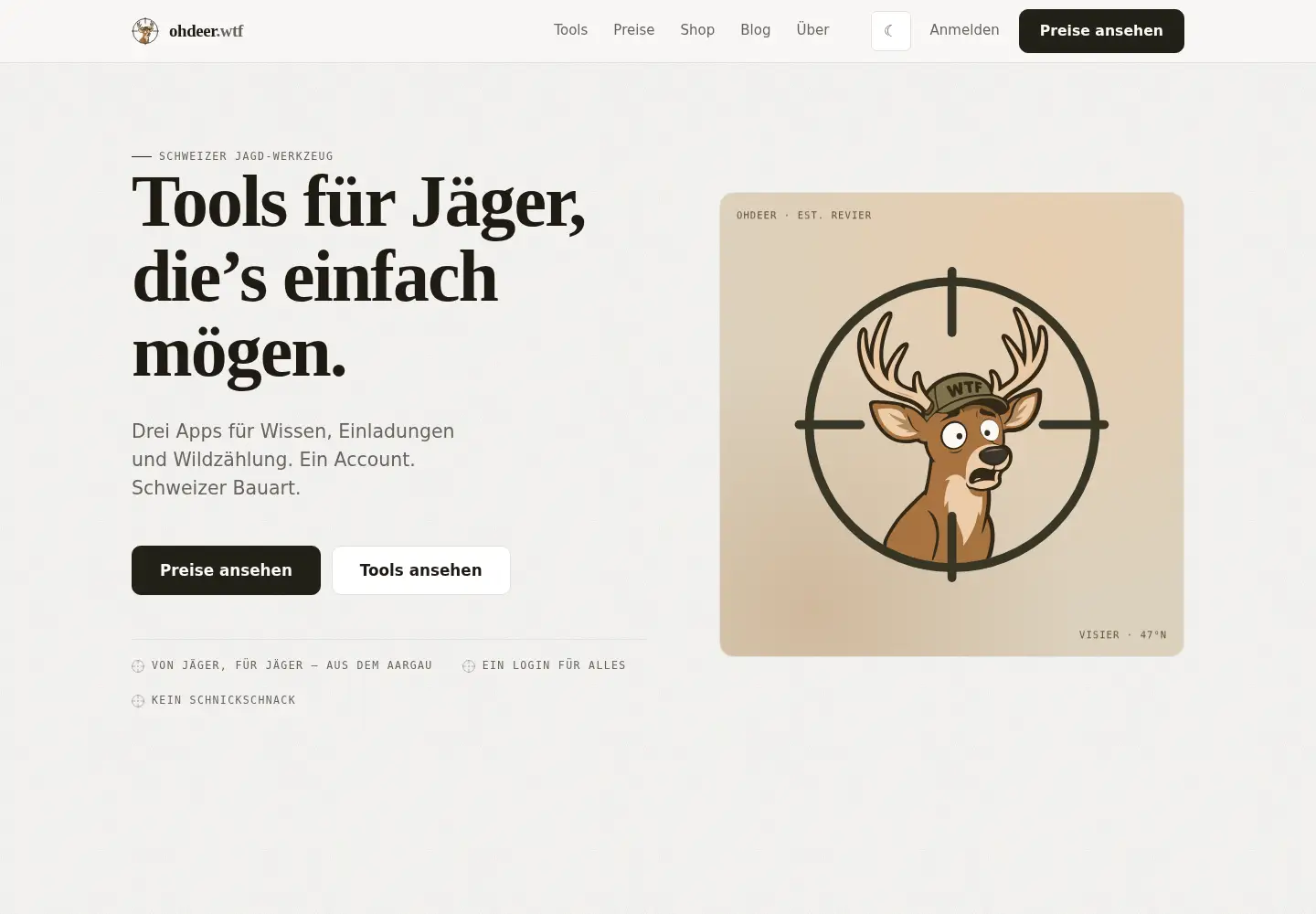This screenshot has width=1316, height=914.
Task: Open the Blog navigation link
Action: [x=755, y=30]
